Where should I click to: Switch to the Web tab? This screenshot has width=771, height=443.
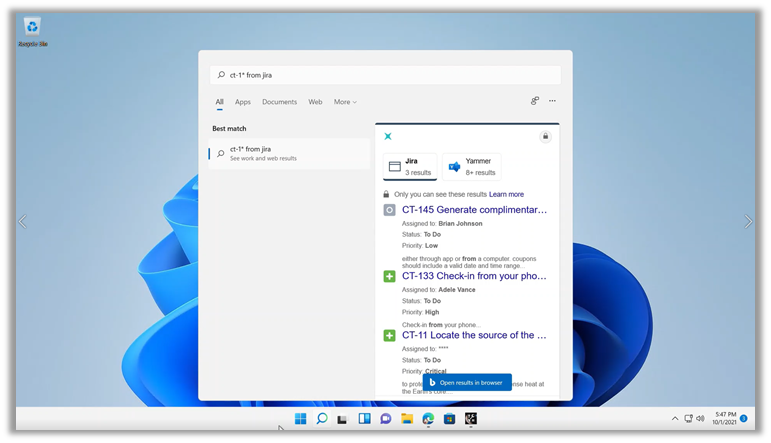pyautogui.click(x=315, y=102)
